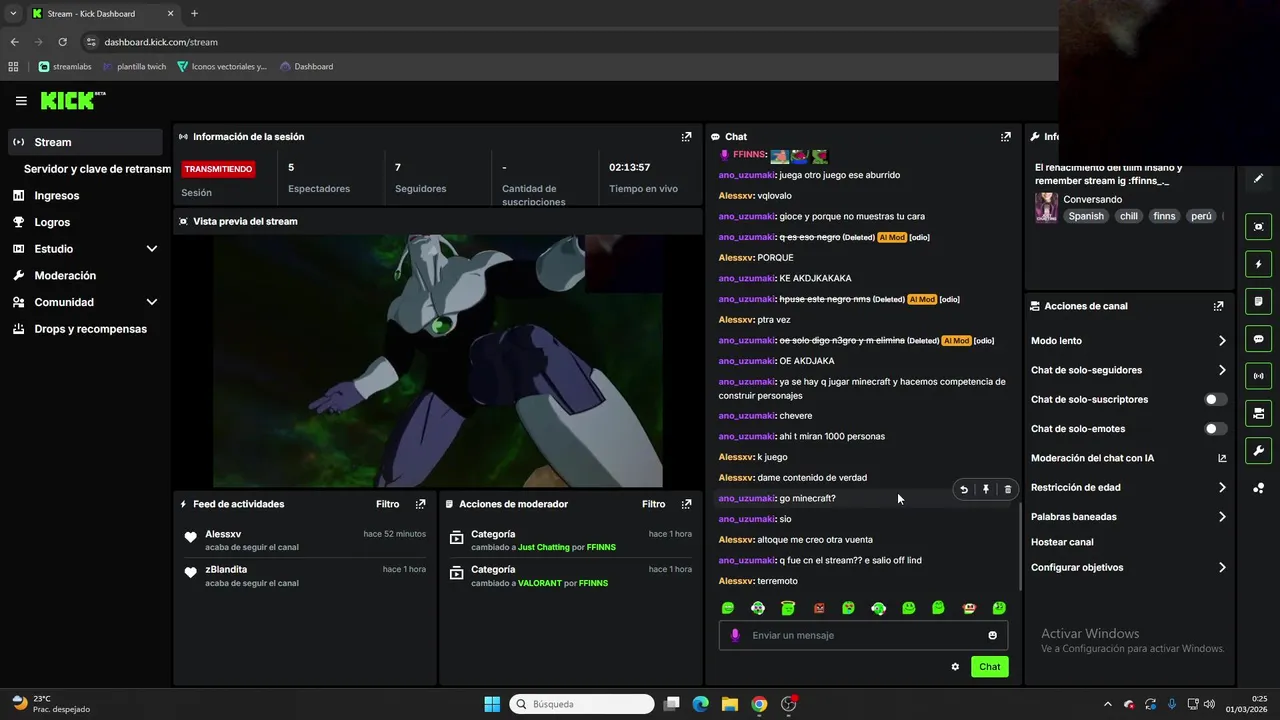
Task: Click the three-dots icon at bottom of right sidebar
Action: tap(1259, 488)
